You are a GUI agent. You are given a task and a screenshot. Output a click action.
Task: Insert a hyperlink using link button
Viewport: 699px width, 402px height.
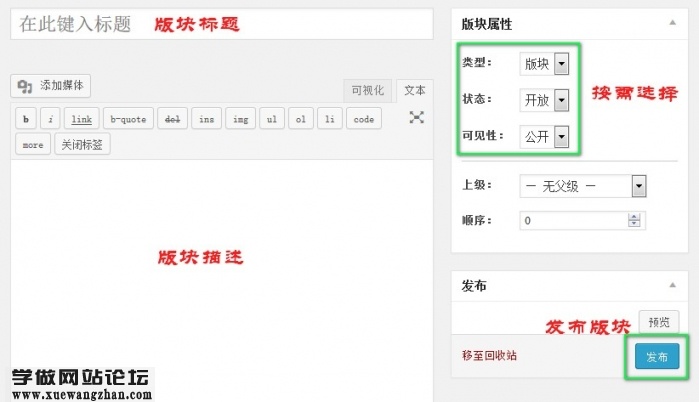[82, 119]
